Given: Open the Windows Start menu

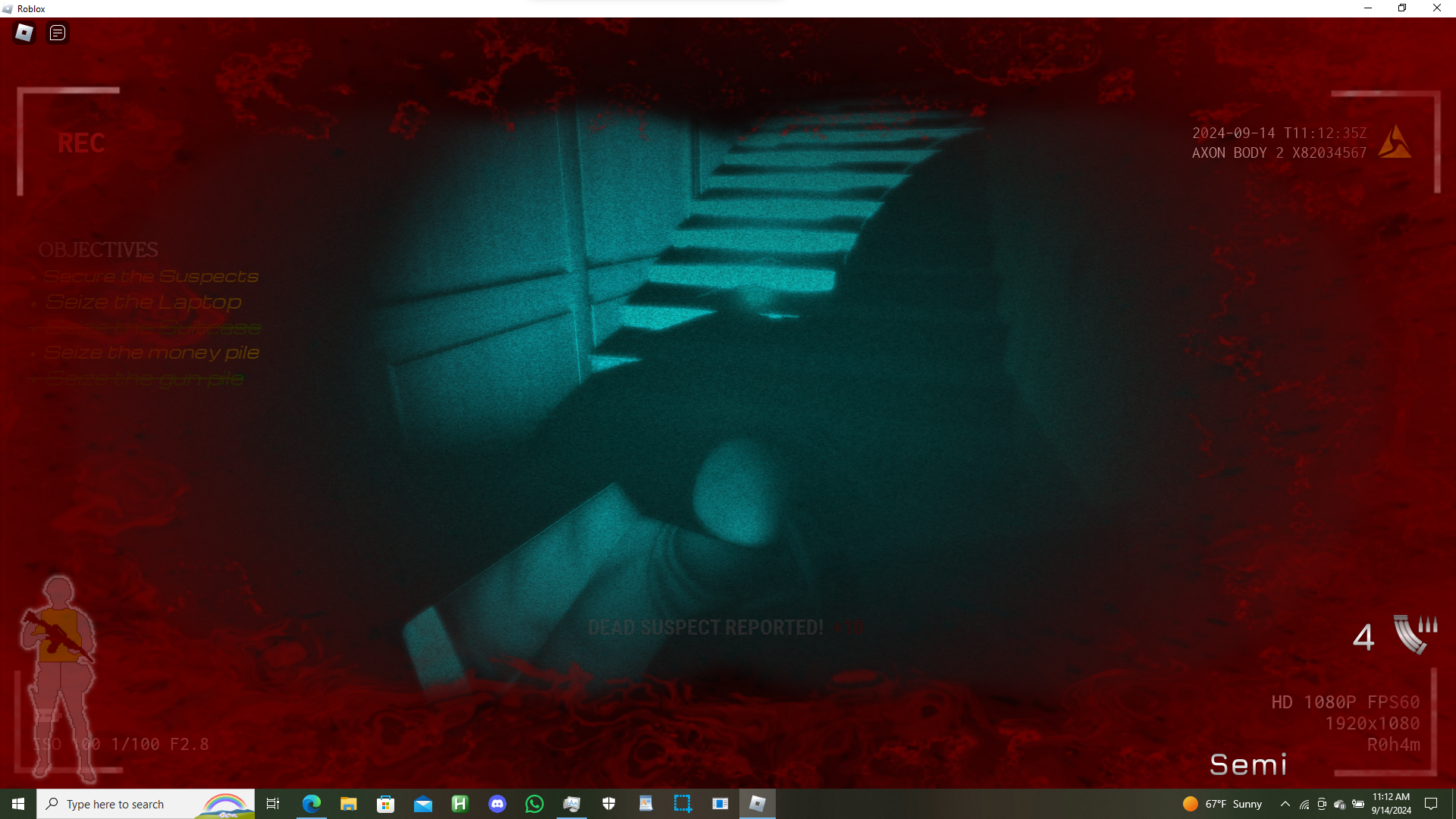Looking at the screenshot, I should (18, 804).
